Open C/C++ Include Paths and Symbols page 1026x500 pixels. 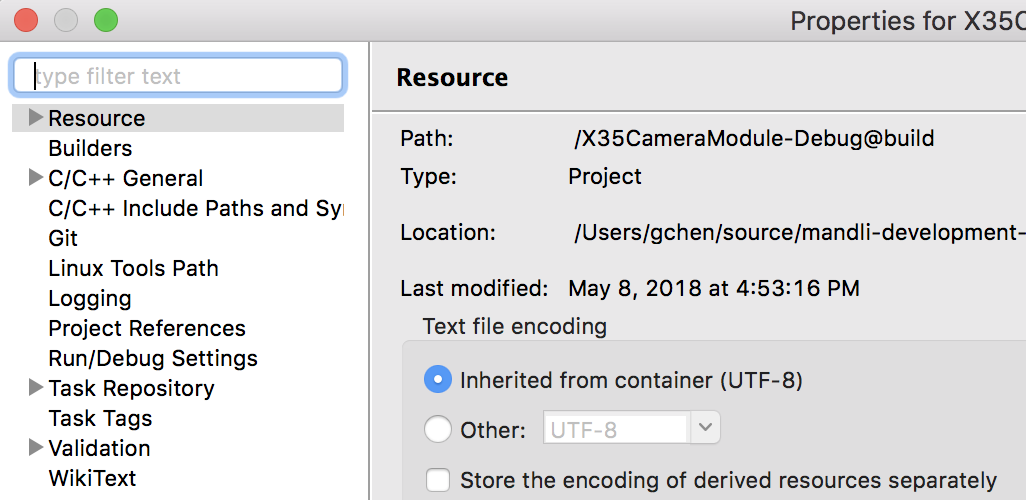click(195, 208)
